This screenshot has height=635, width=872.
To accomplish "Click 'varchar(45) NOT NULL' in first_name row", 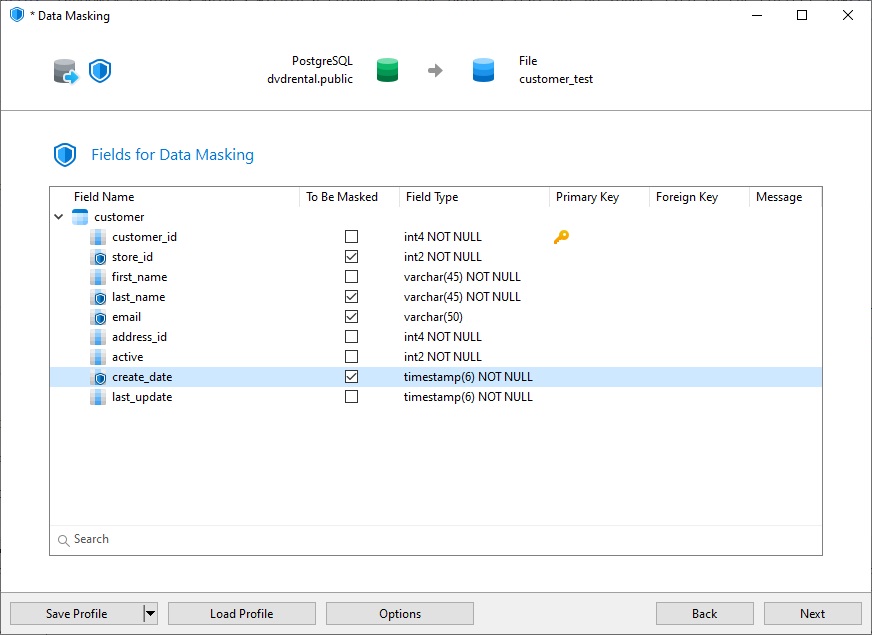I will tap(462, 277).
